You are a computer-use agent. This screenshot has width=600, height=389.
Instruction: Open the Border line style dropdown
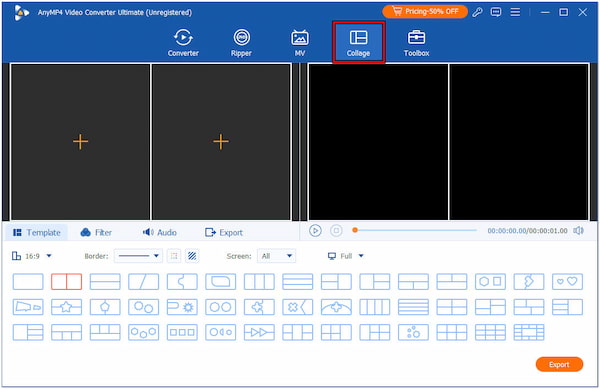(x=138, y=256)
